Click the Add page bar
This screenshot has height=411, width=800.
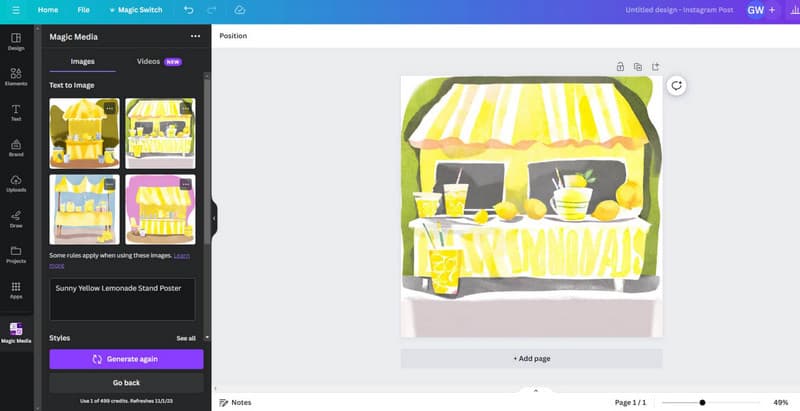coord(531,358)
